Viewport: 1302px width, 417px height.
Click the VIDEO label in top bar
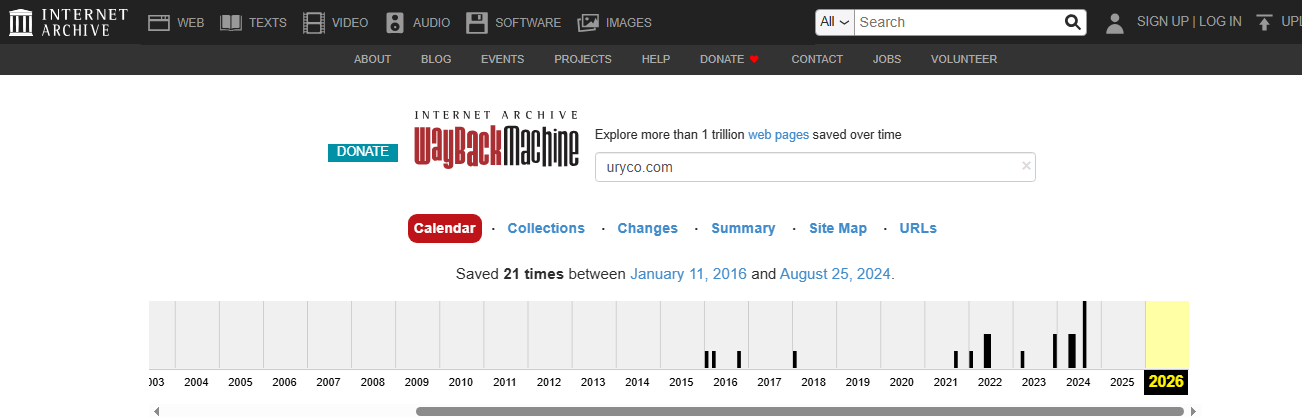pos(350,22)
